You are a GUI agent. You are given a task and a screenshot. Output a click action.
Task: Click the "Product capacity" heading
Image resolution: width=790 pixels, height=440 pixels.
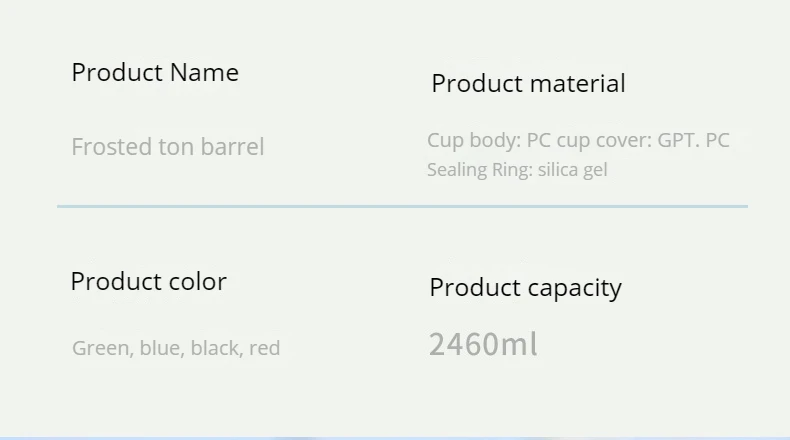[525, 288]
